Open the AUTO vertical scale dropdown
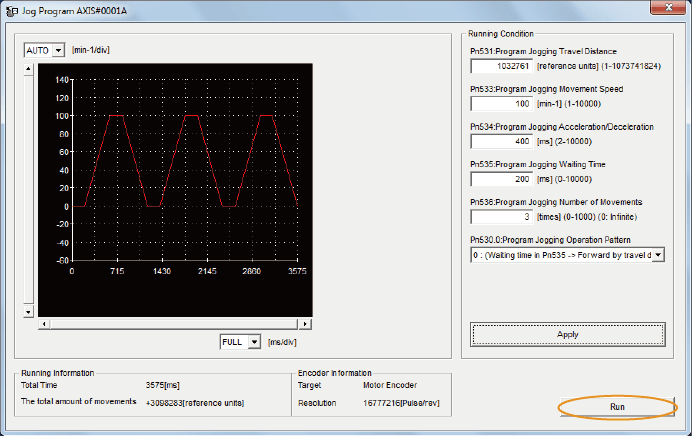This screenshot has height=436, width=692. tap(58, 50)
